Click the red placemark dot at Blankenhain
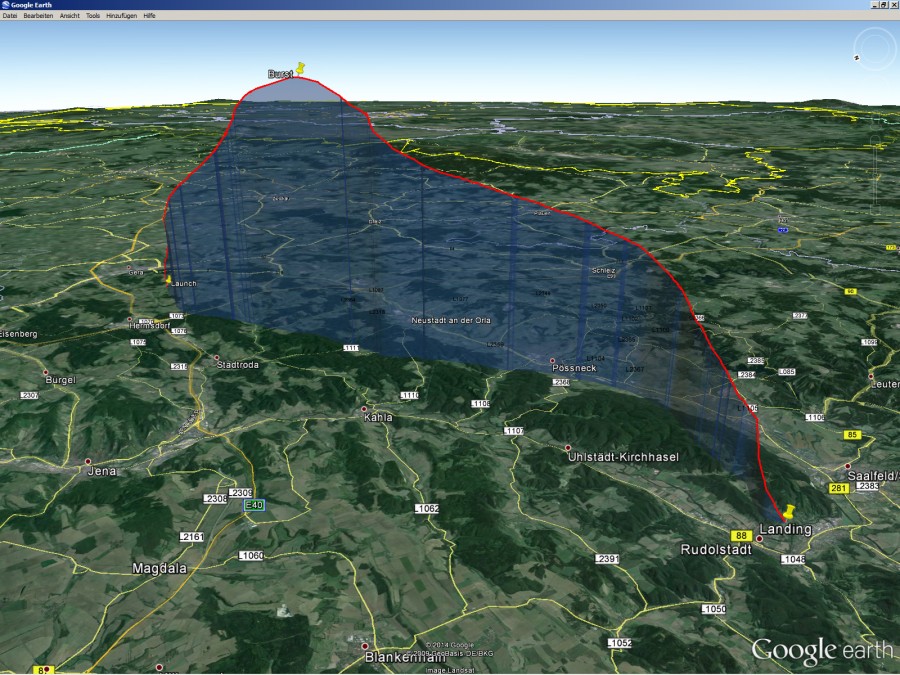 pos(365,647)
